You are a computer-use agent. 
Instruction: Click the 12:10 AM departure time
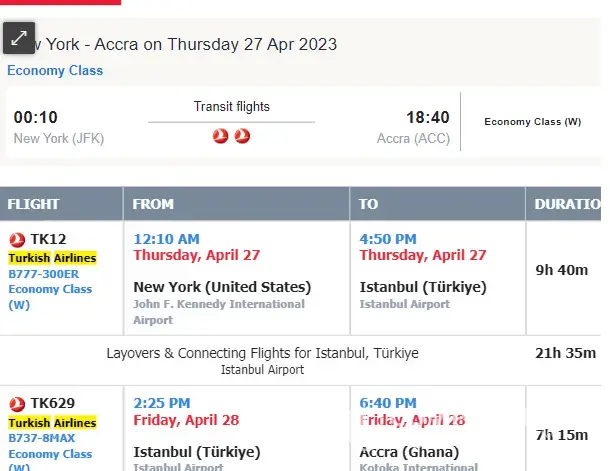point(166,238)
